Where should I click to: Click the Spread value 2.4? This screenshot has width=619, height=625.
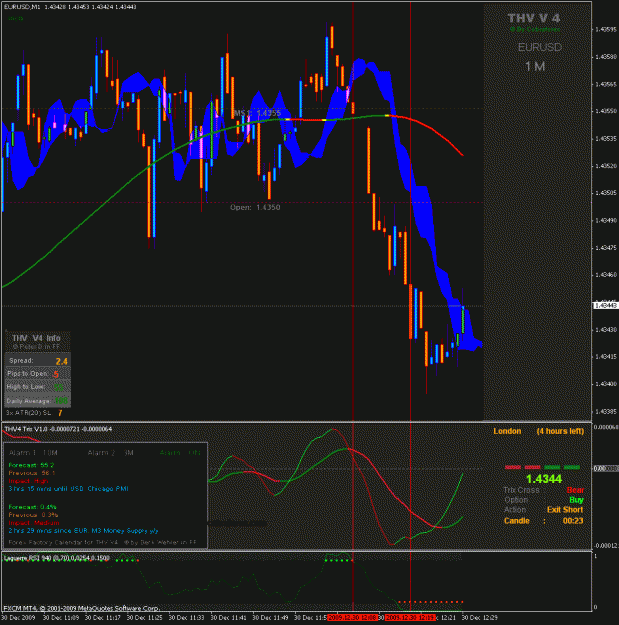tap(61, 361)
